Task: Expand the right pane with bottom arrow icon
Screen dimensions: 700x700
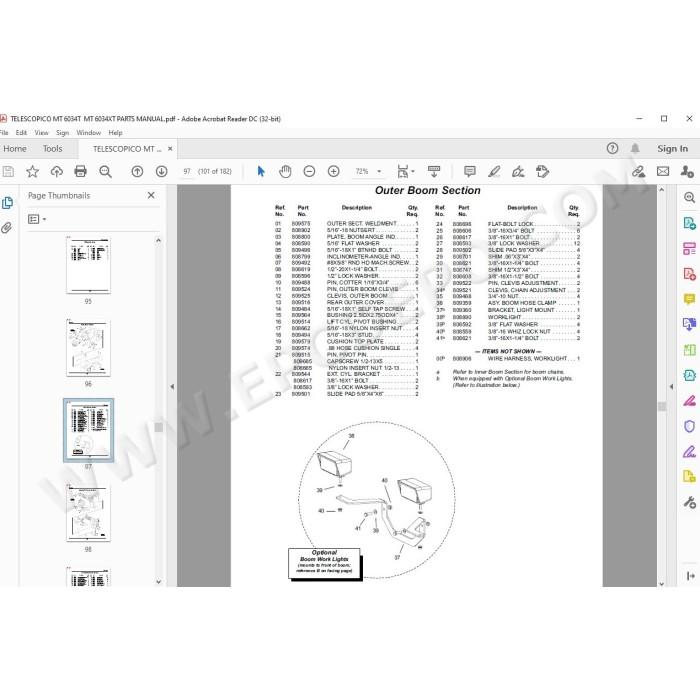Action: (x=690, y=576)
